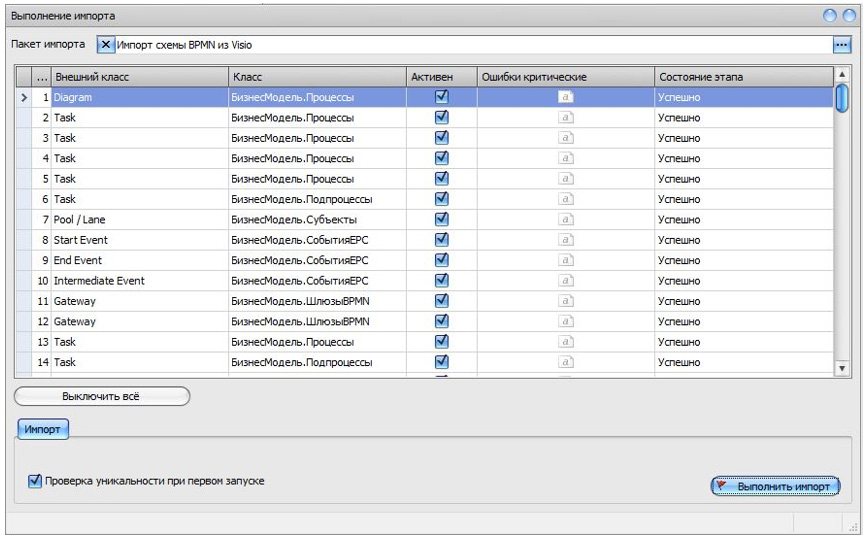The image size is (866, 540).
Task: Sort by the Внешний класс column header
Action: 139,77
